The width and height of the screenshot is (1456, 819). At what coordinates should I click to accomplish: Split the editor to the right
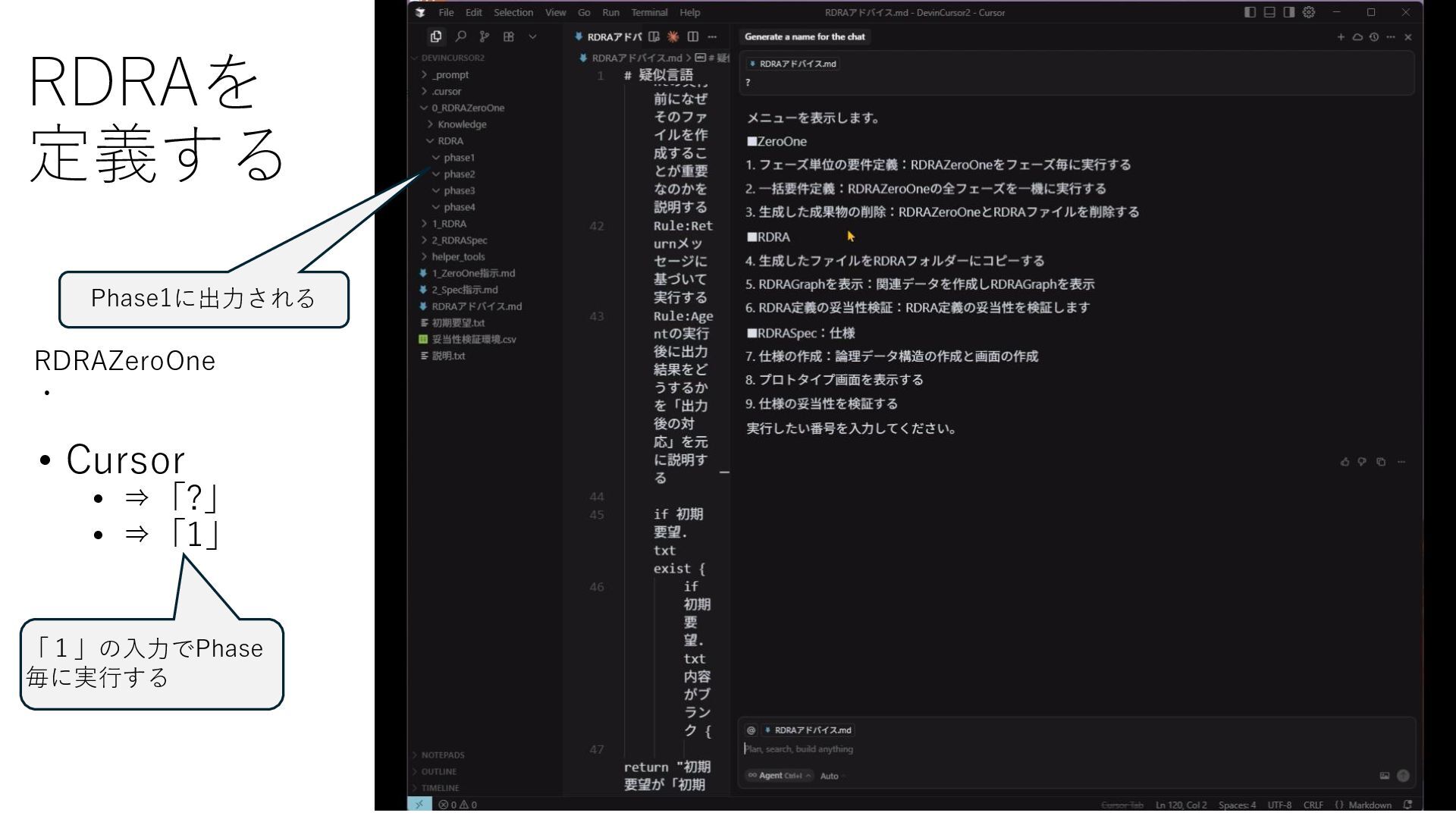[692, 36]
